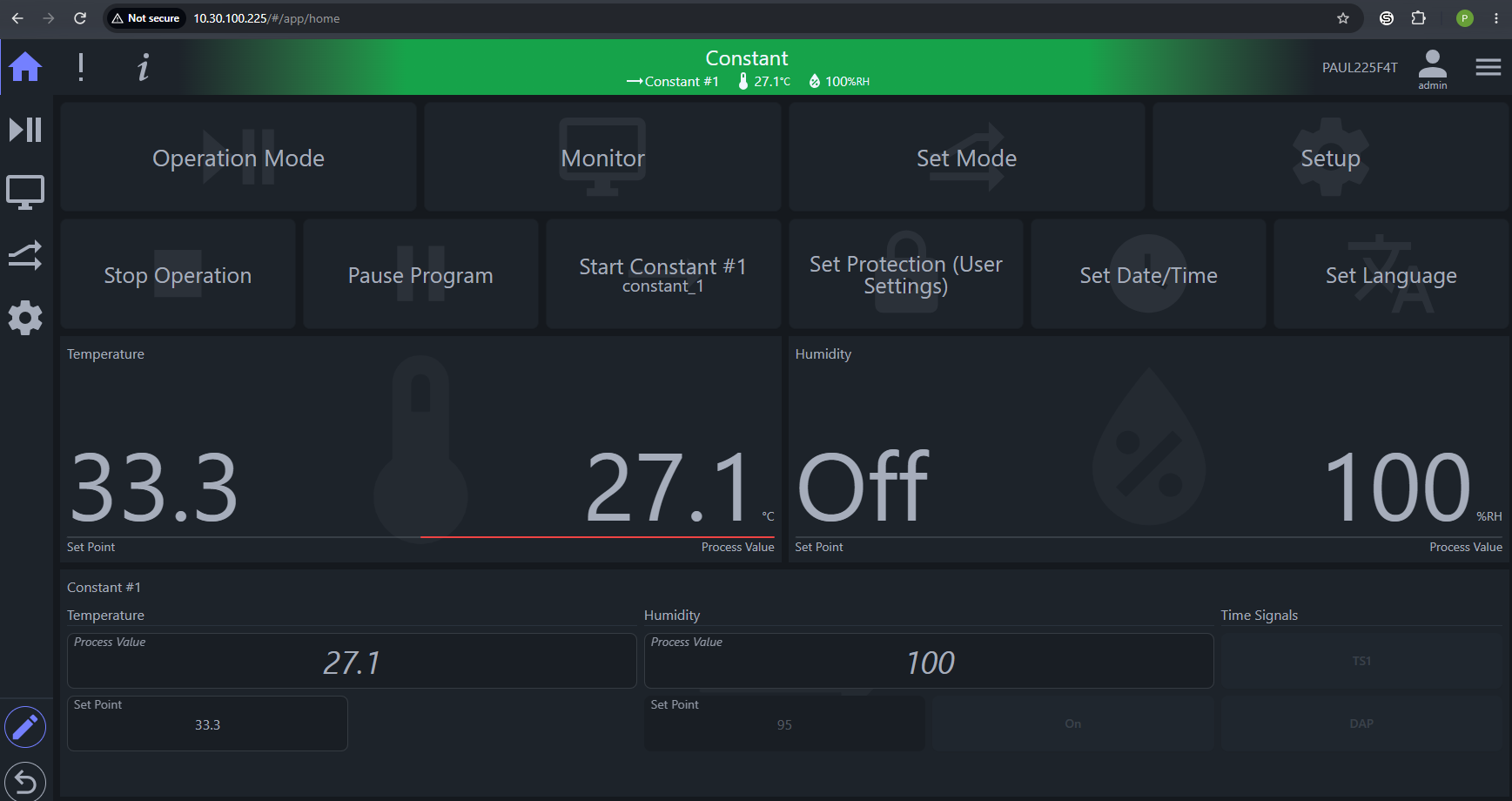Image resolution: width=1512 pixels, height=801 pixels.
Task: Click Stop Operation
Action: coord(178,274)
